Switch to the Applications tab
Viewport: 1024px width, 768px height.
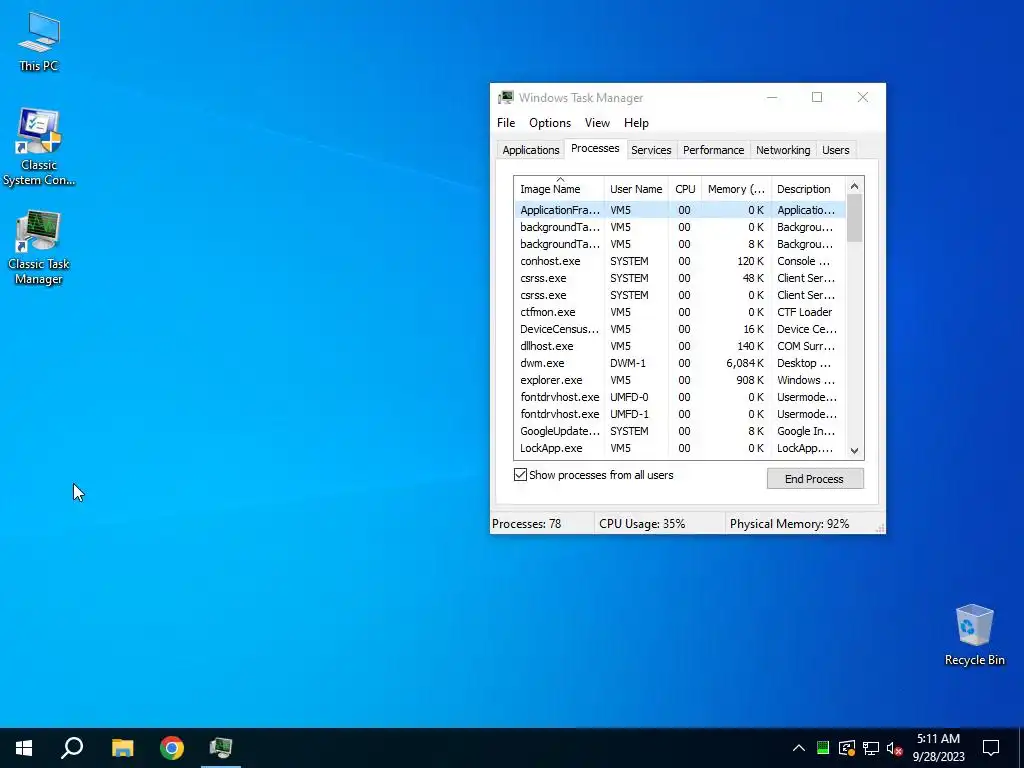click(x=530, y=150)
